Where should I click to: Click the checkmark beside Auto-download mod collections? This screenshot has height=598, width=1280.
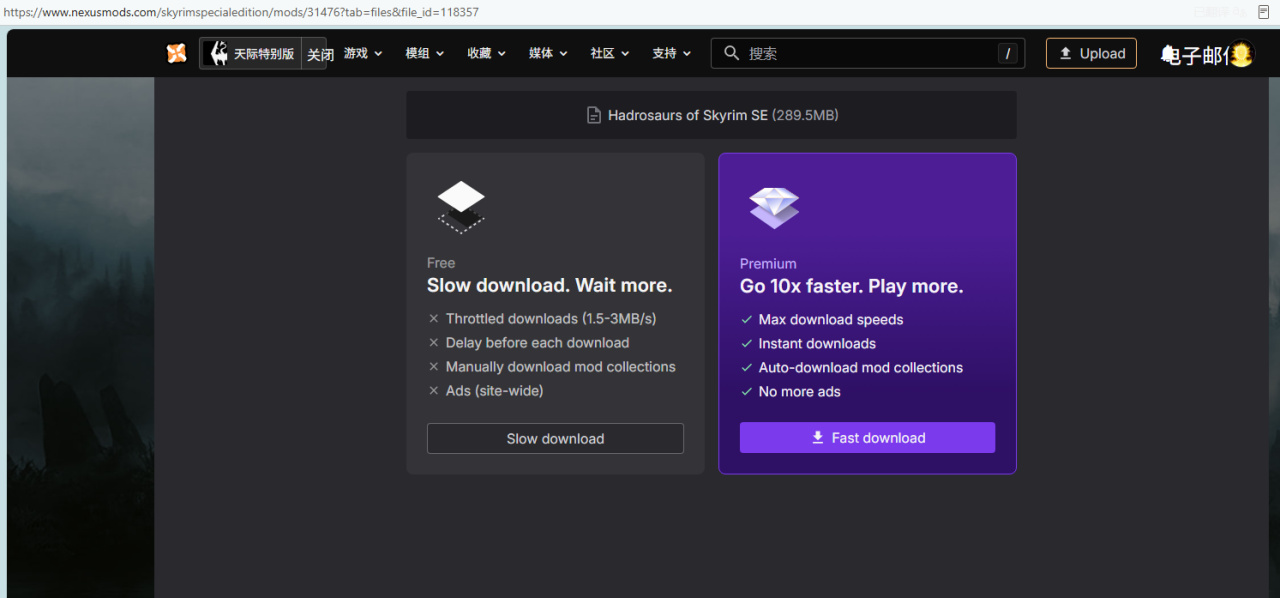(746, 368)
